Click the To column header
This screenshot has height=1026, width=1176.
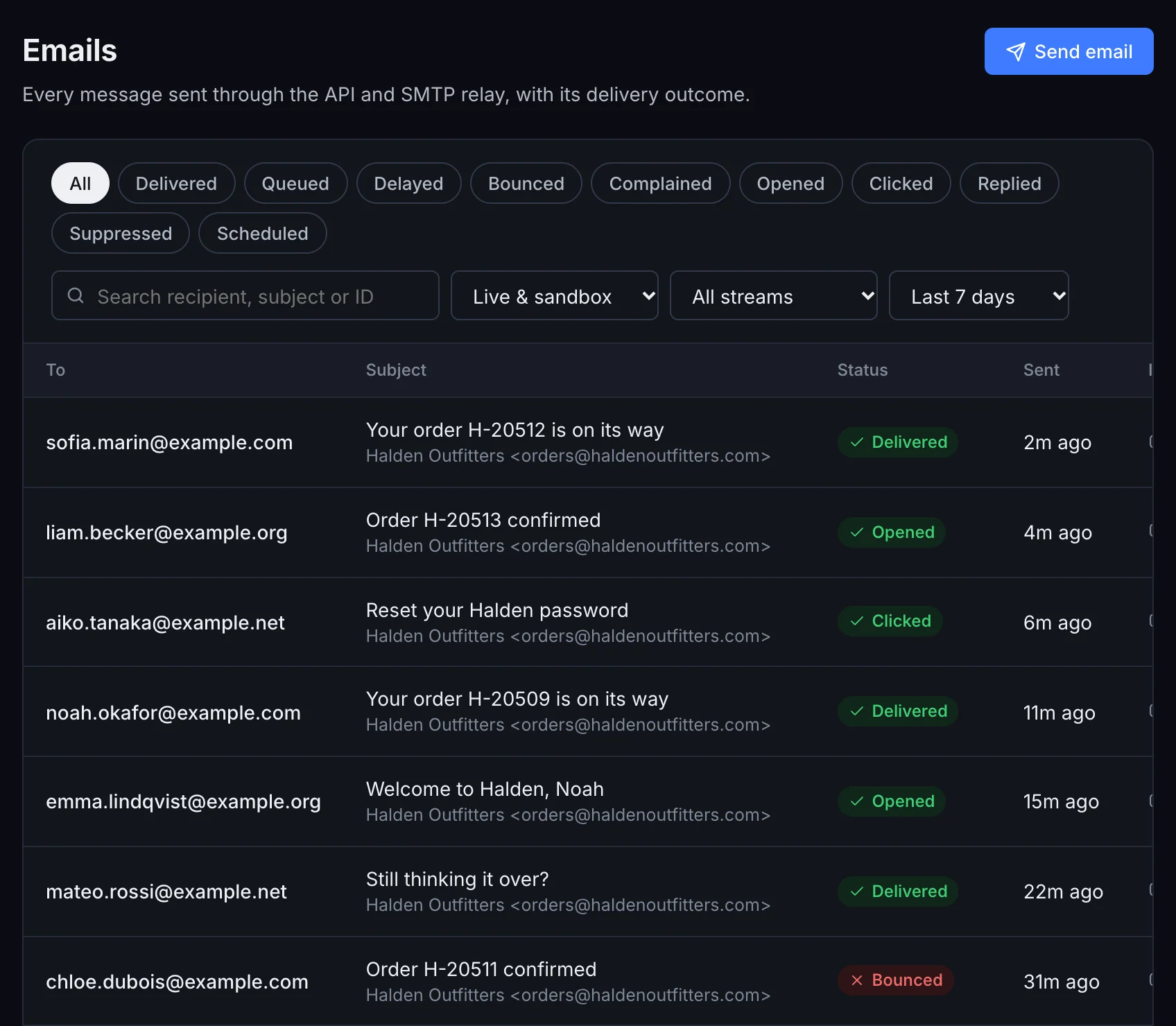[55, 369]
